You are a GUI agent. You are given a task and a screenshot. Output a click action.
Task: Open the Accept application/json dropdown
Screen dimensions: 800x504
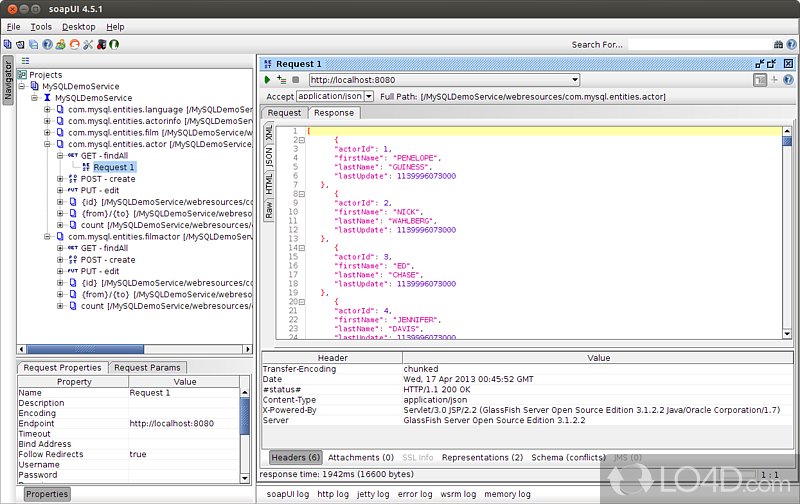368,96
